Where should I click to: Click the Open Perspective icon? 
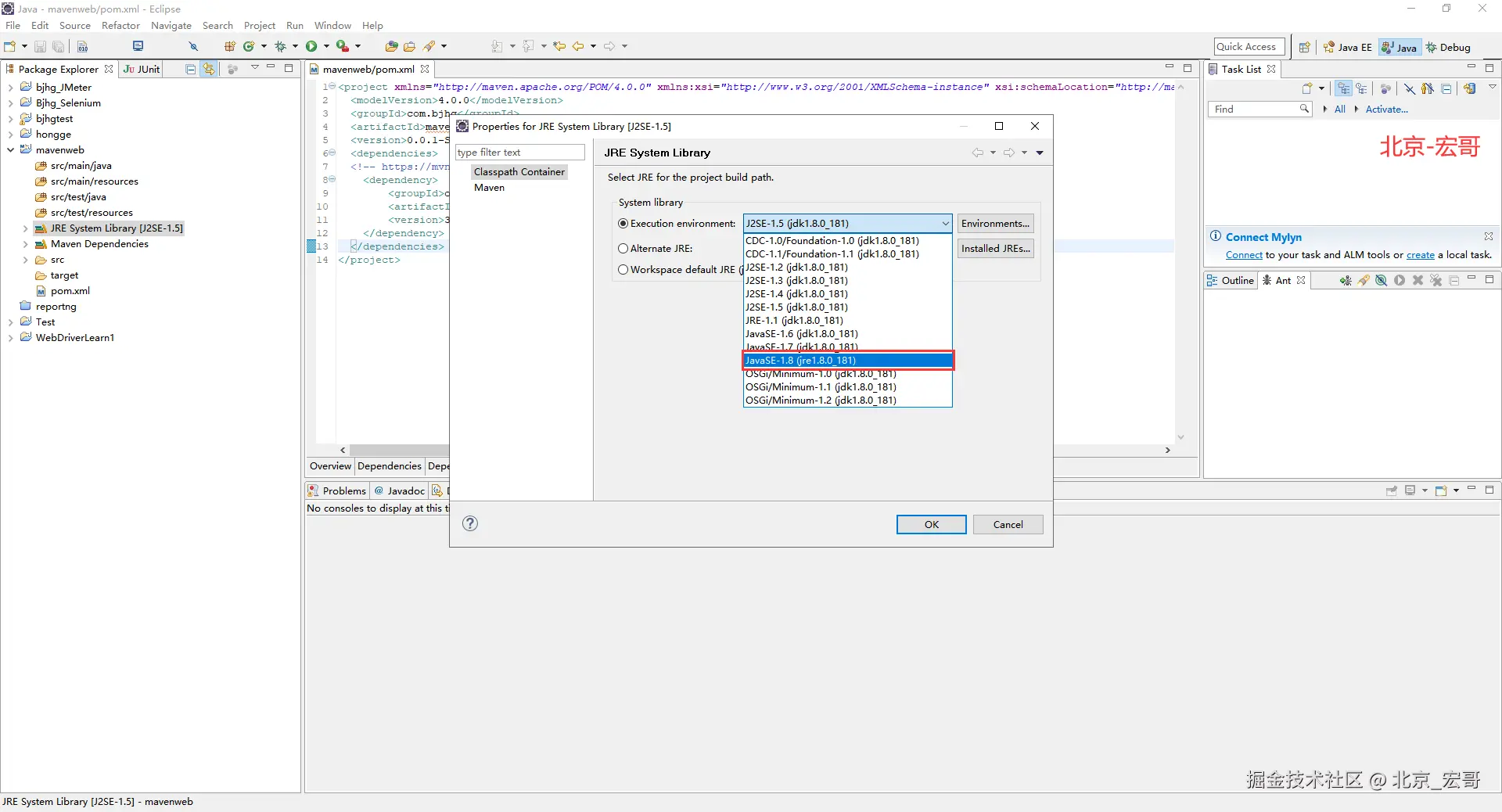[1304, 48]
